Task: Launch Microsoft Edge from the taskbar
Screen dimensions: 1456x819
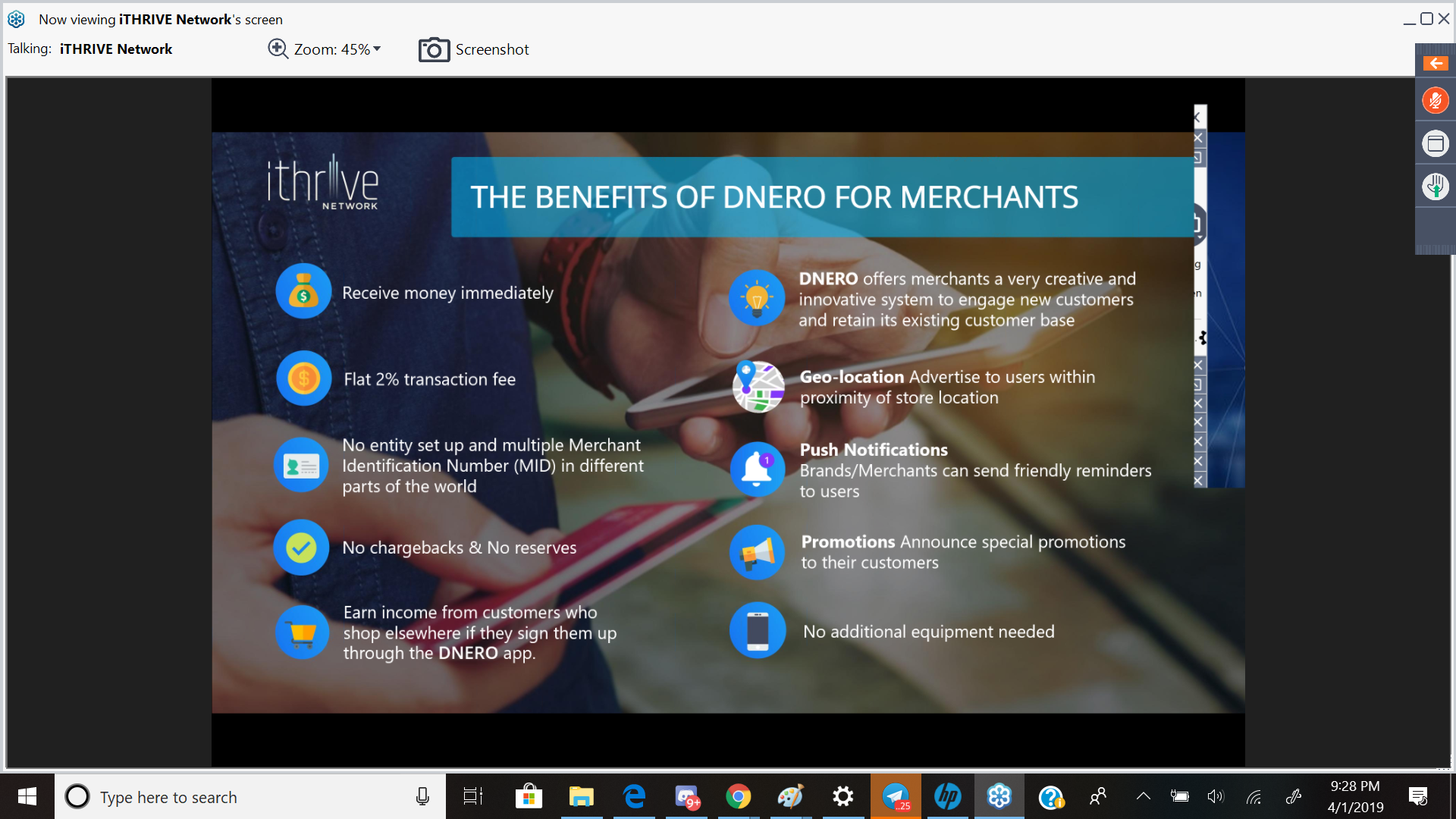Action: coord(634,796)
